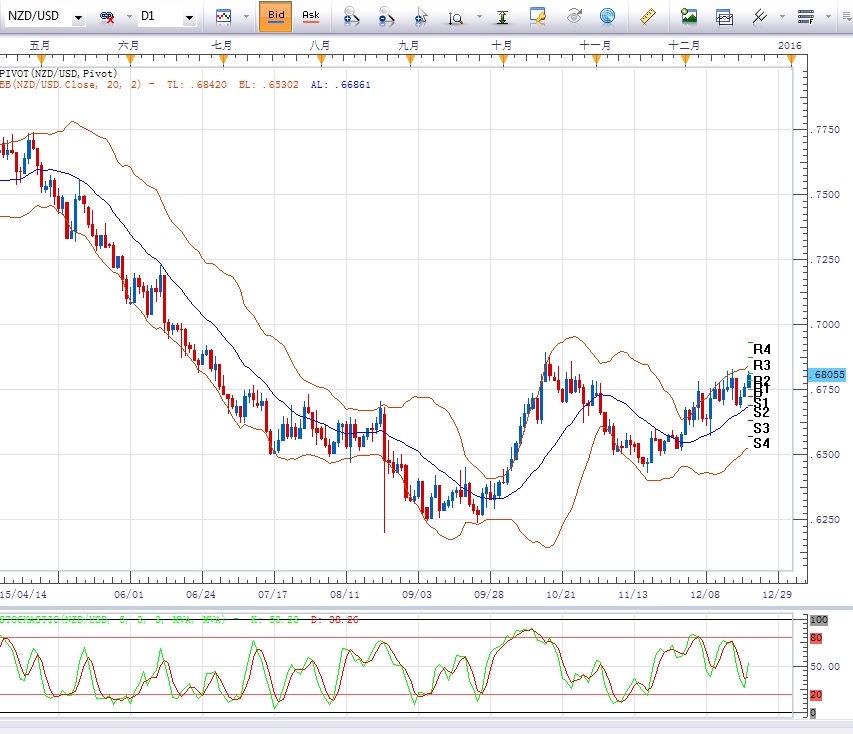Open the chart type icon
The height and width of the screenshot is (734, 853).
[x=223, y=17]
